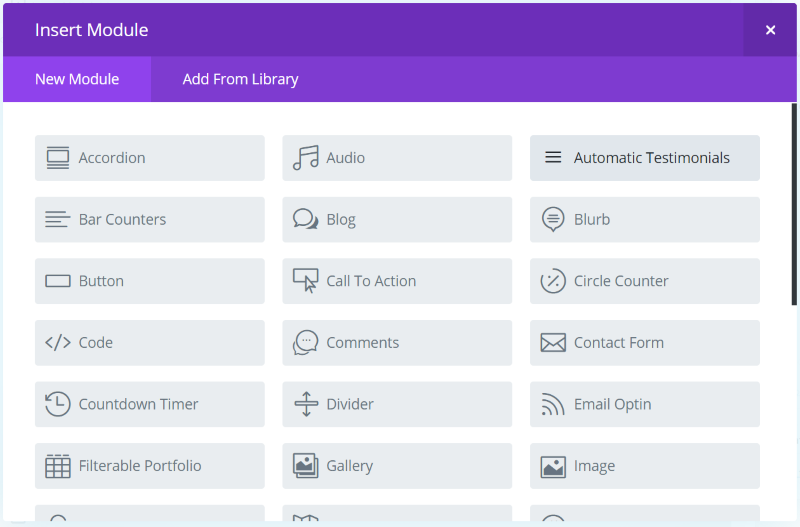This screenshot has height=527, width=800.
Task: Click the Divider arrows icon
Action: coord(306,404)
